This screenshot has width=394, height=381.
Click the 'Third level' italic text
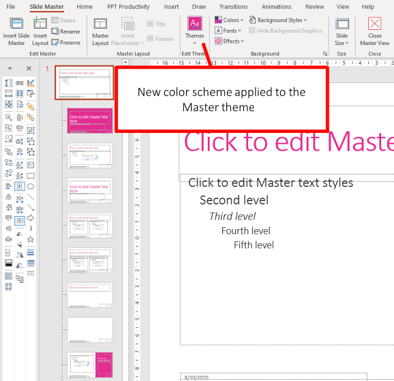click(233, 216)
